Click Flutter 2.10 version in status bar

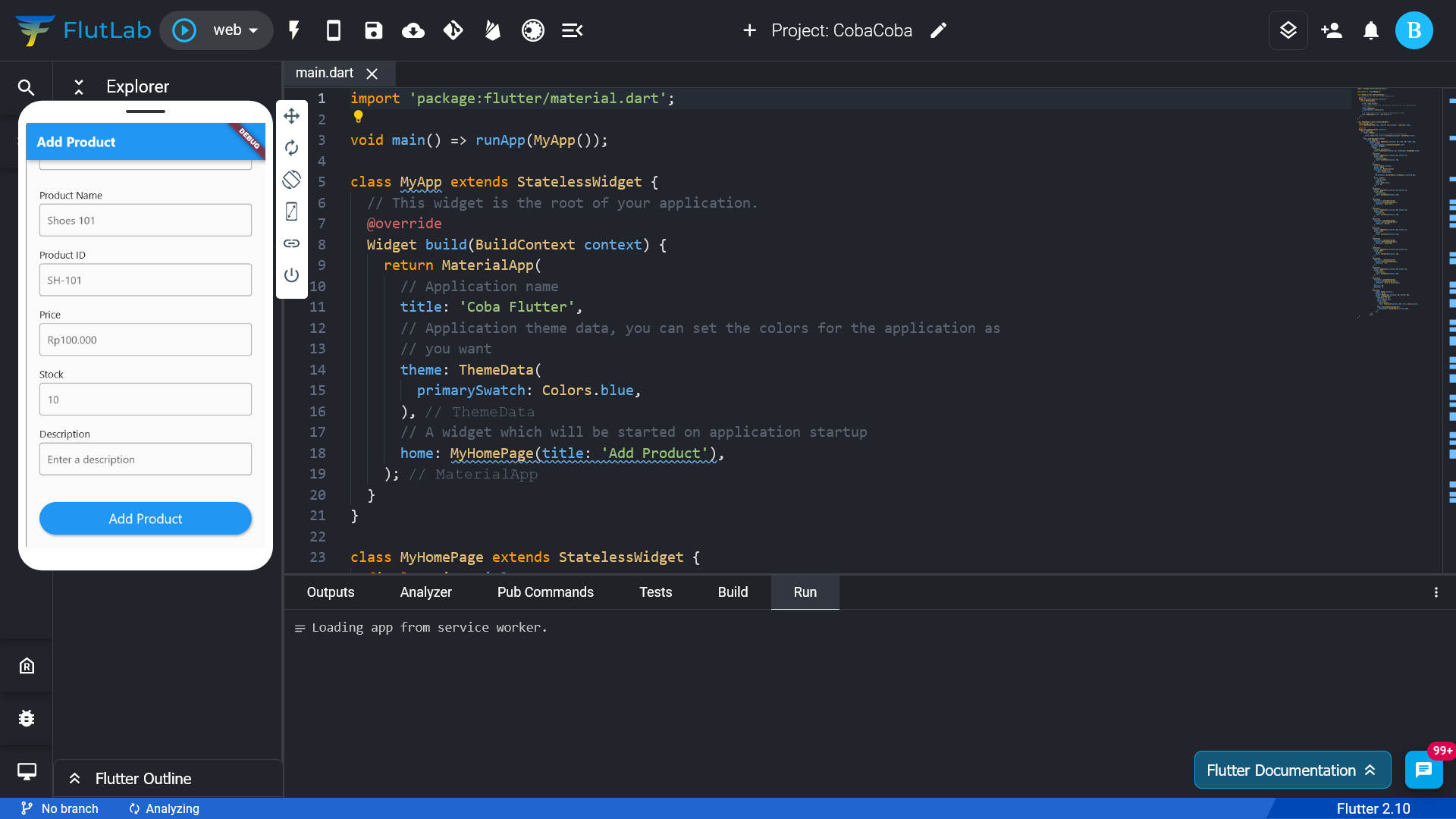1373,808
